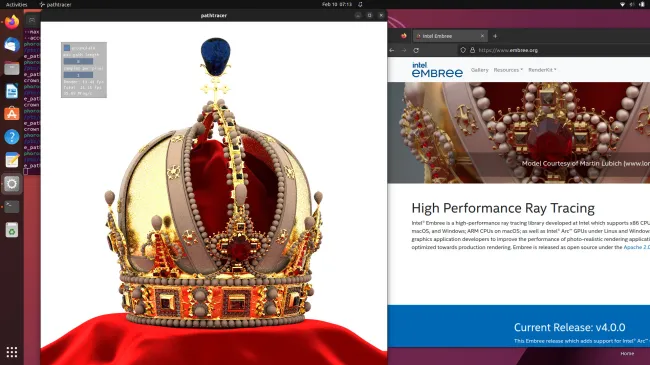This screenshot has height=365, width=650.
Task: Expand the RenderKit dropdown menu
Action: pyautogui.click(x=542, y=70)
